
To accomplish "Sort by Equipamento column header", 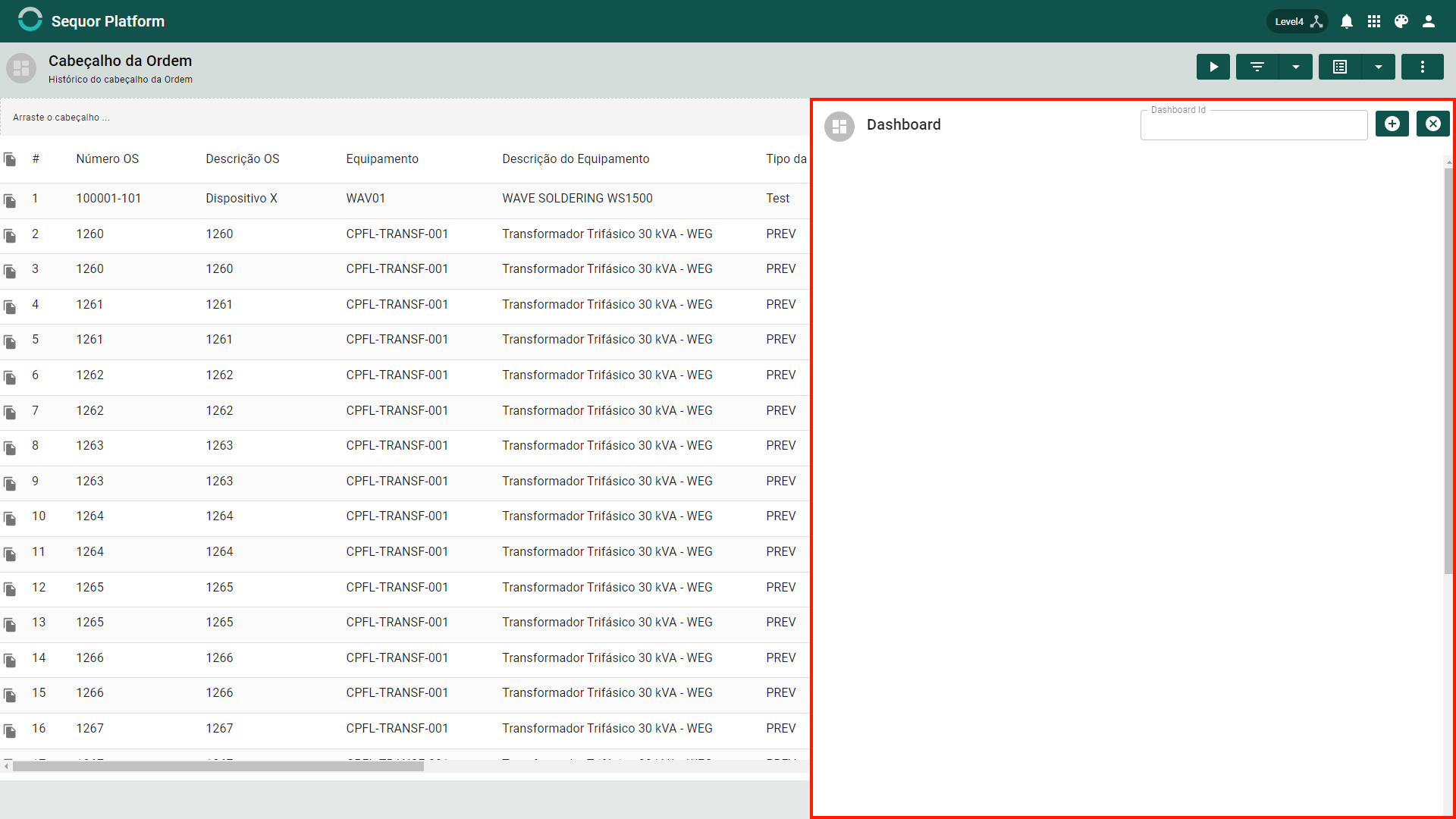I will click(x=382, y=158).
